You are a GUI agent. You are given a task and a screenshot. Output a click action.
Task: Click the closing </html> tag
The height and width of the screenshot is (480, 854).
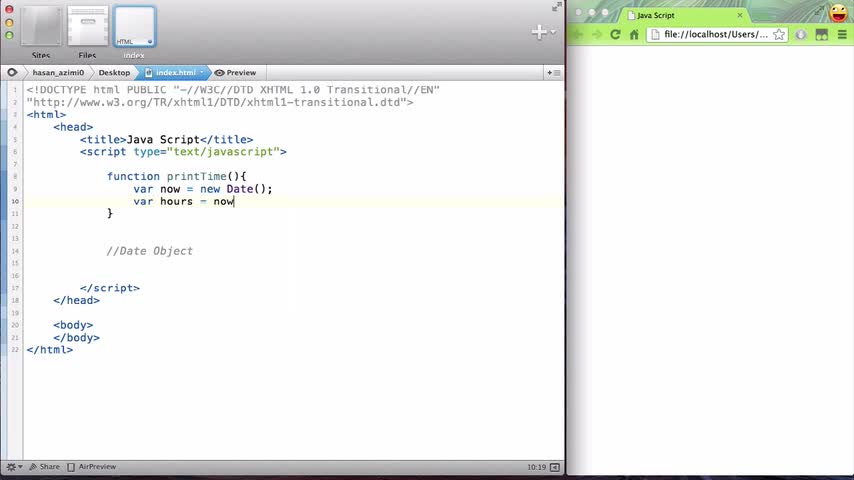pyautogui.click(x=50, y=350)
